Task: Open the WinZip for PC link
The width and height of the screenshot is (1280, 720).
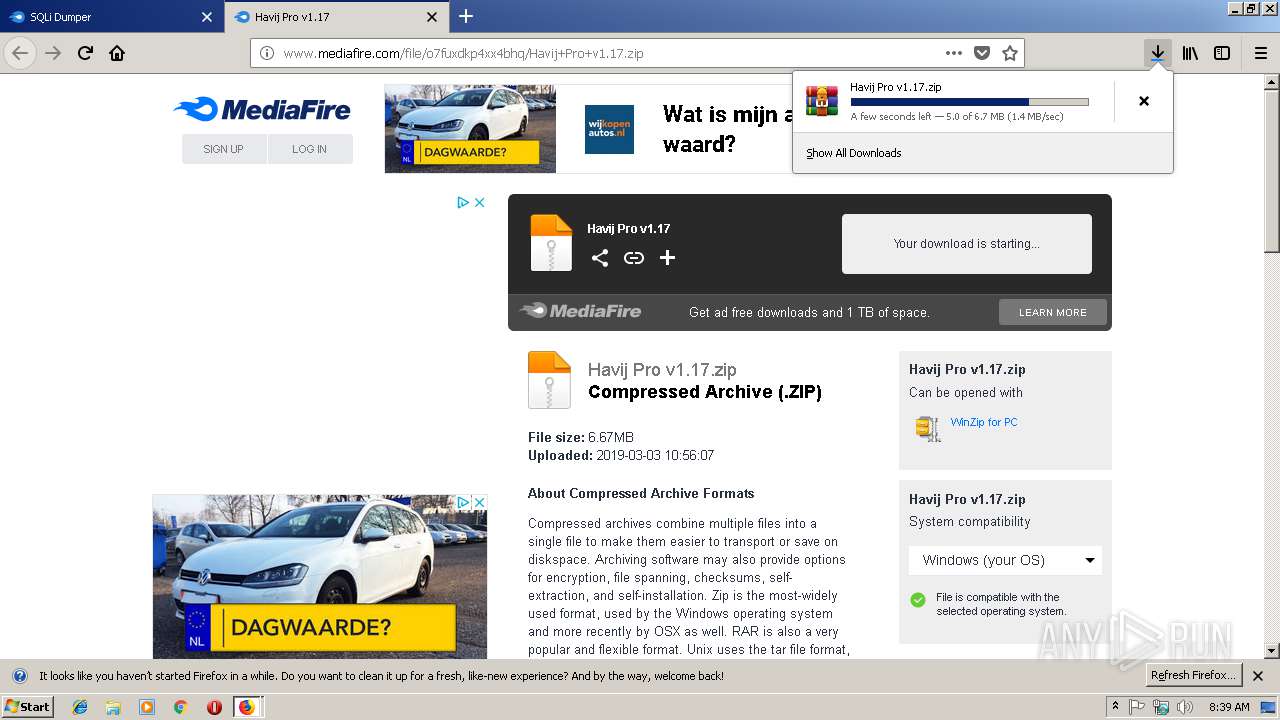Action: (984, 422)
